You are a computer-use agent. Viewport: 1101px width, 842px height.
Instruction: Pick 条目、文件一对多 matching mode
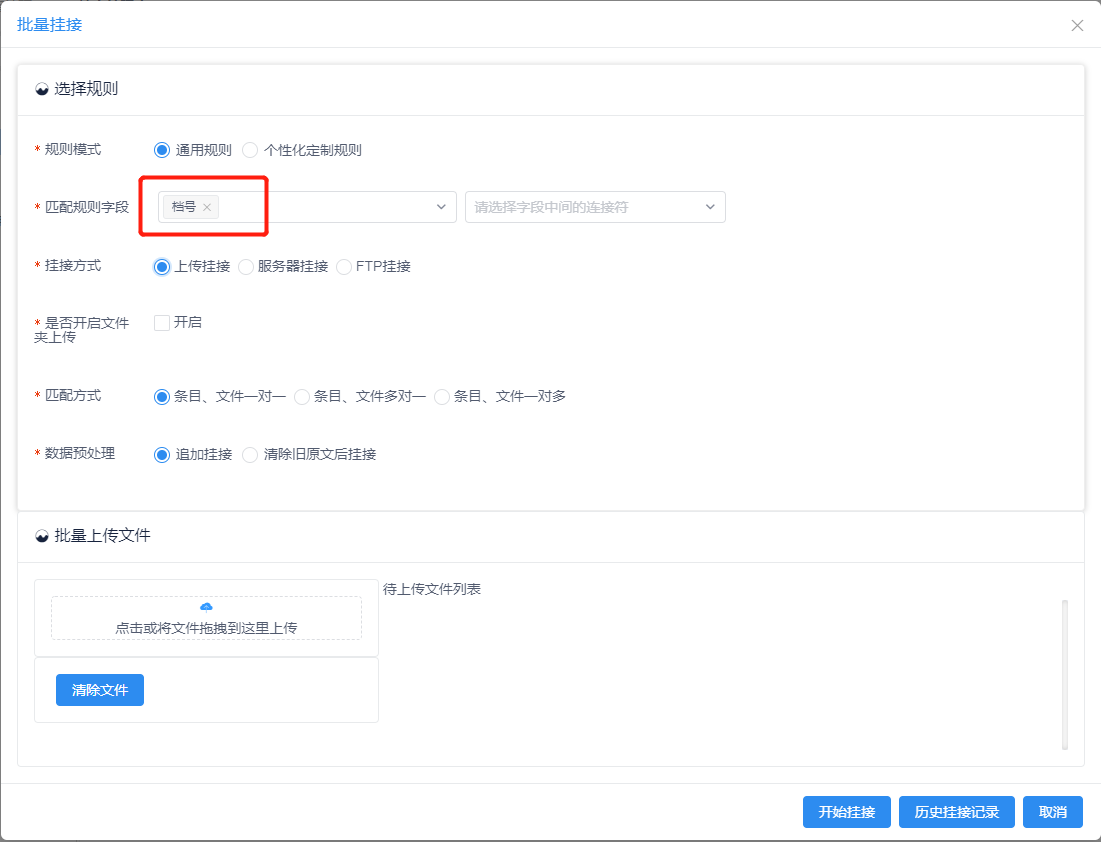442,397
